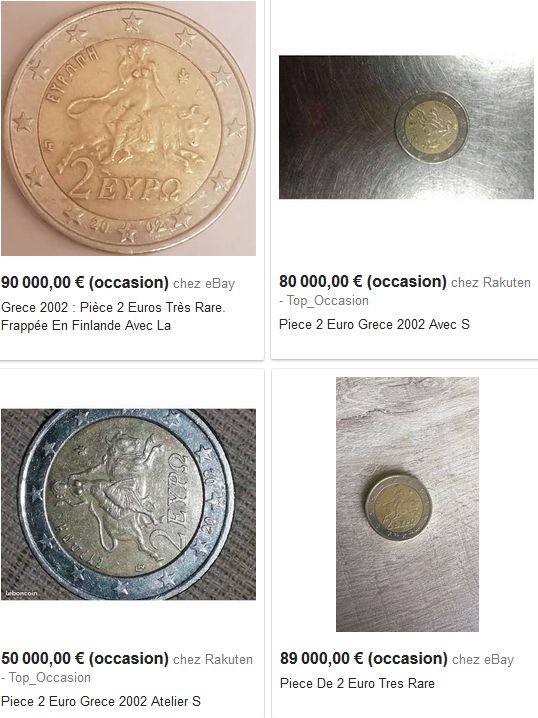Open the Rakuten seller link on the 50 000 € listing
Viewport: 538px width, 718px height.
pyautogui.click(x=213, y=659)
